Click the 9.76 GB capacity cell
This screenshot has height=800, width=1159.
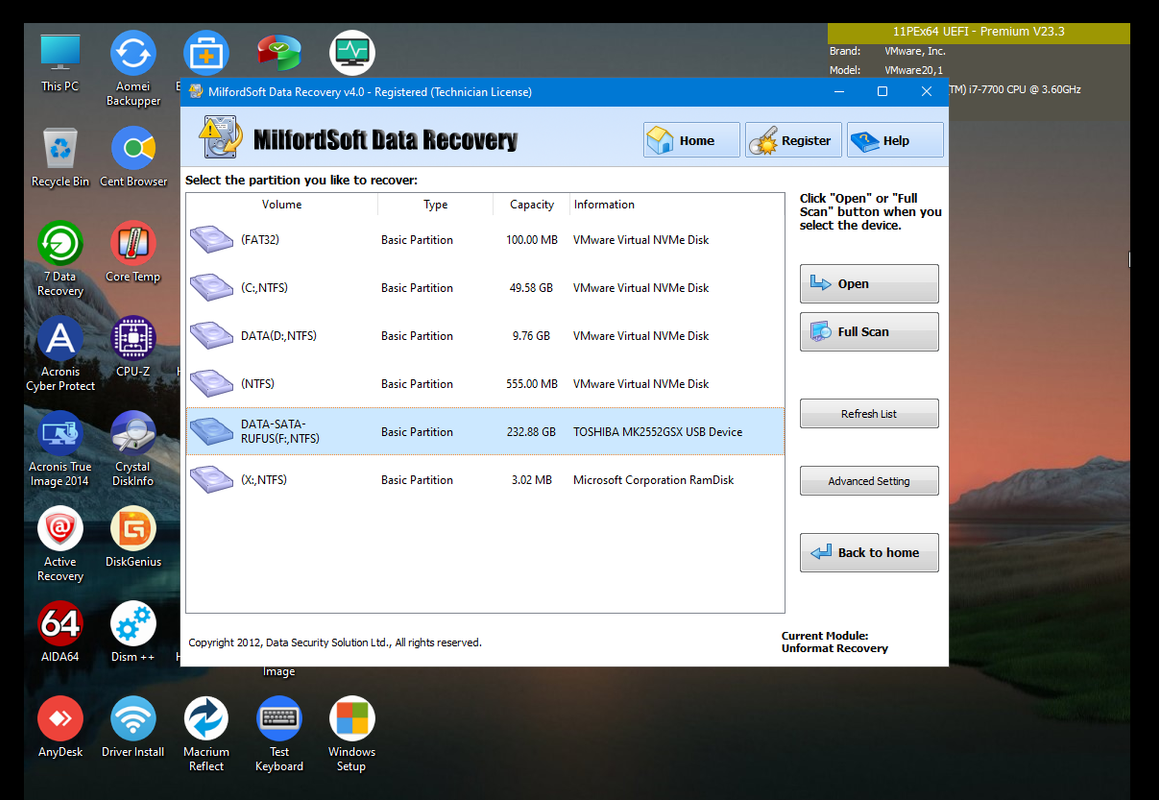531,336
